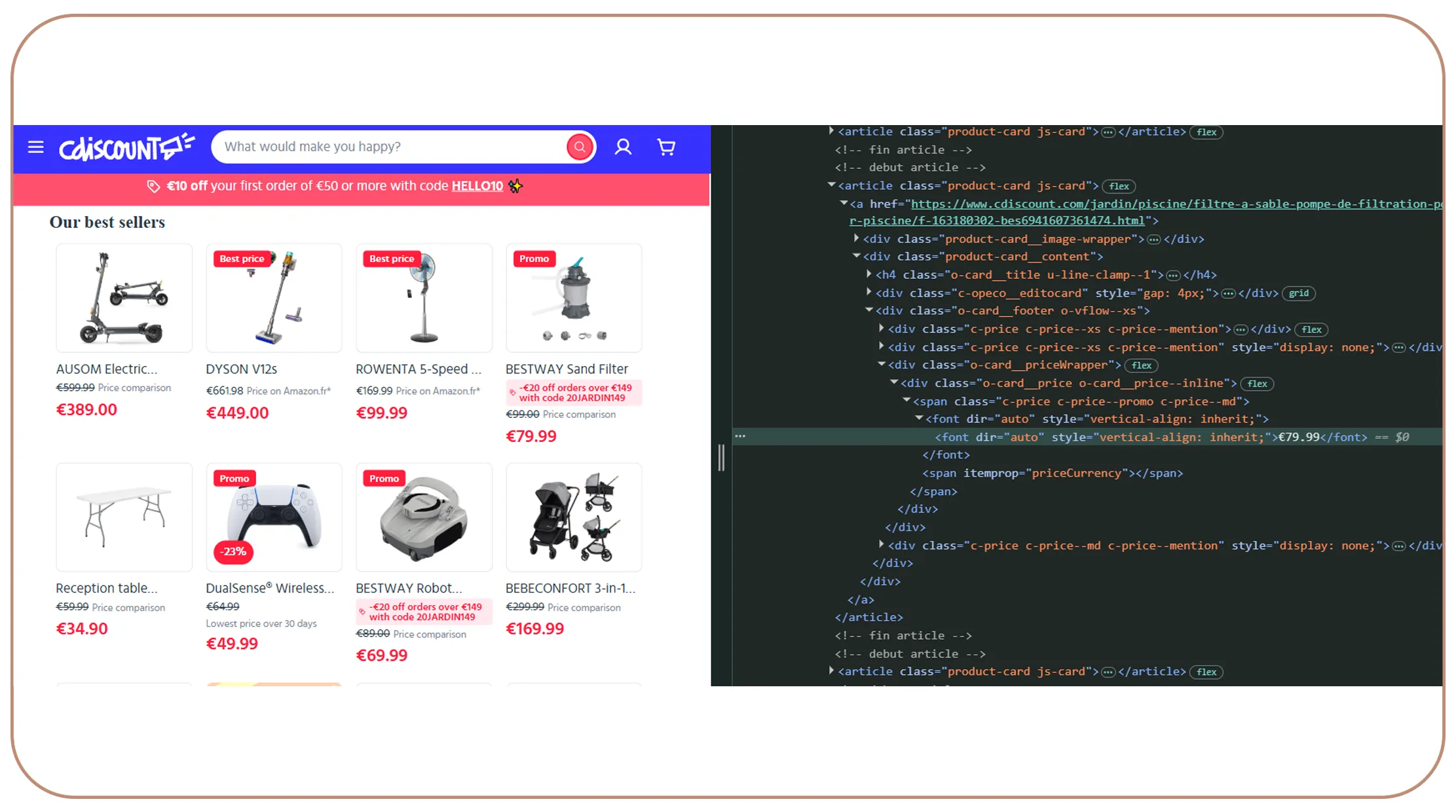The image size is (1456, 812).
Task: Collapse the o-card__footer div
Action: (868, 311)
